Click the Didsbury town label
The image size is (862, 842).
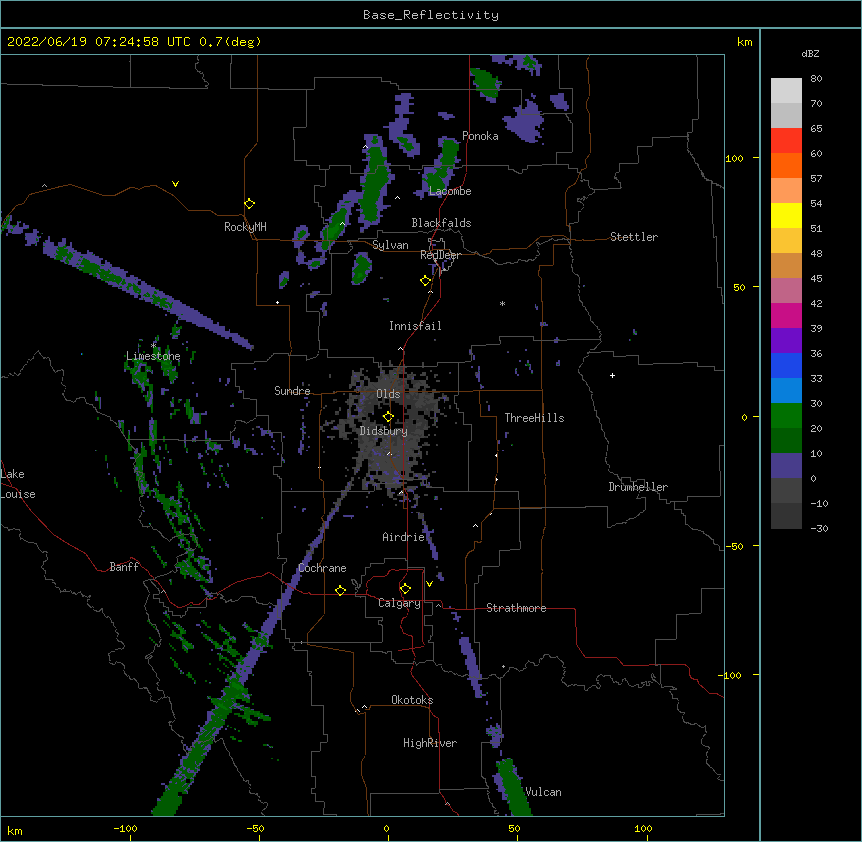click(x=384, y=431)
